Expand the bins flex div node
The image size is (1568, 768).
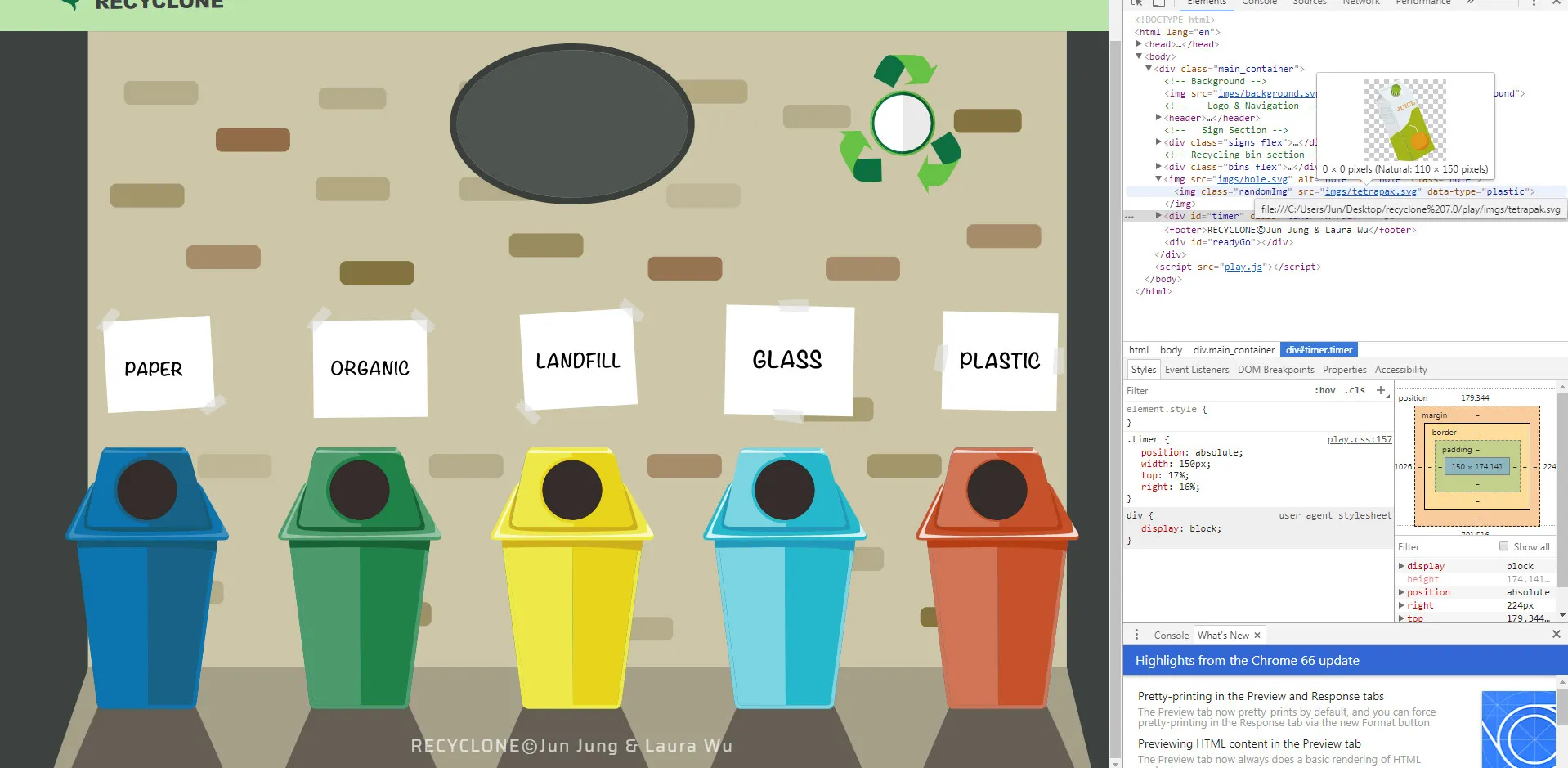coord(1158,167)
